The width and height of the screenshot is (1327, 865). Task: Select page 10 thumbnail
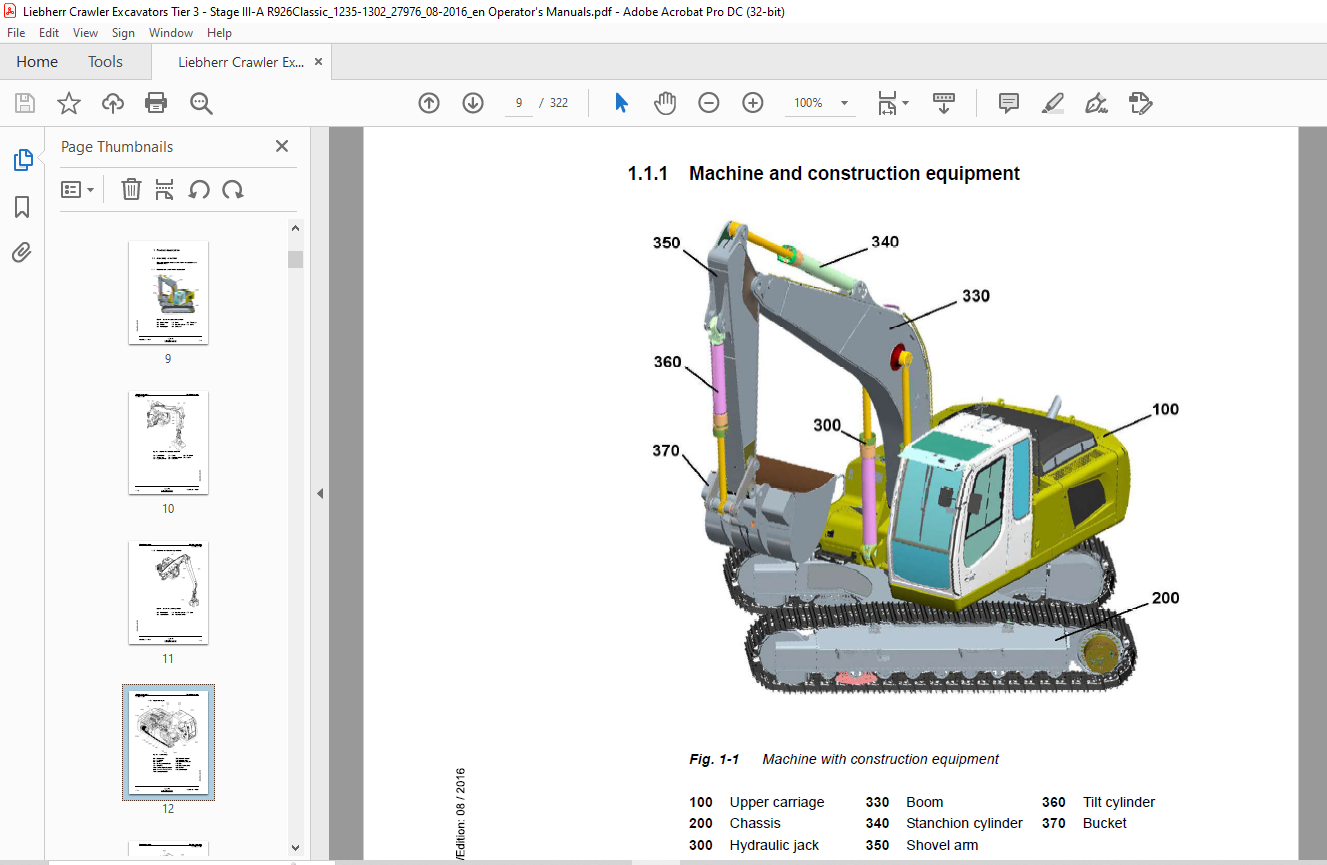168,443
